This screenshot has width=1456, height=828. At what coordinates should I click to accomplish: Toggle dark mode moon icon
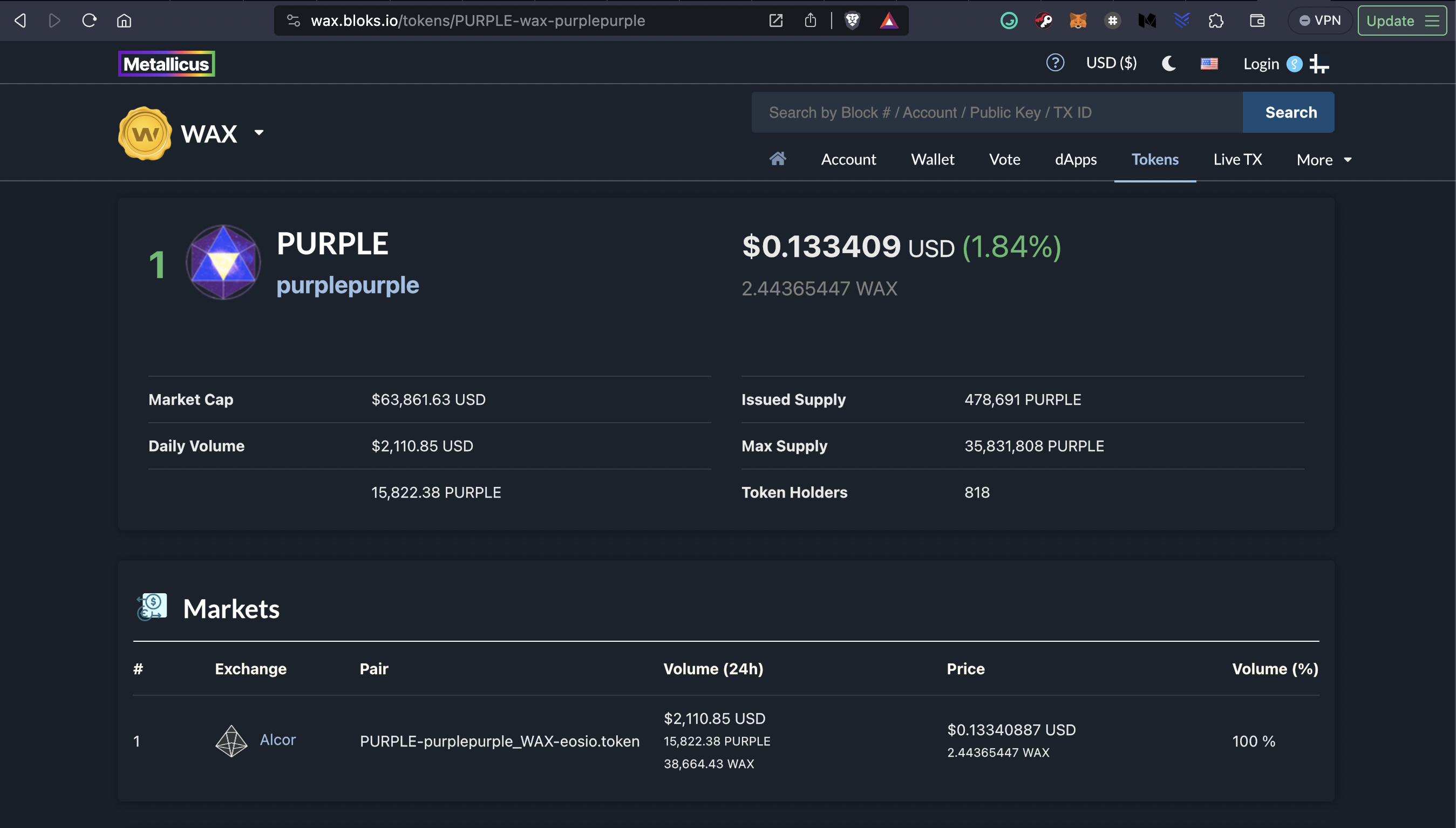pos(1169,63)
